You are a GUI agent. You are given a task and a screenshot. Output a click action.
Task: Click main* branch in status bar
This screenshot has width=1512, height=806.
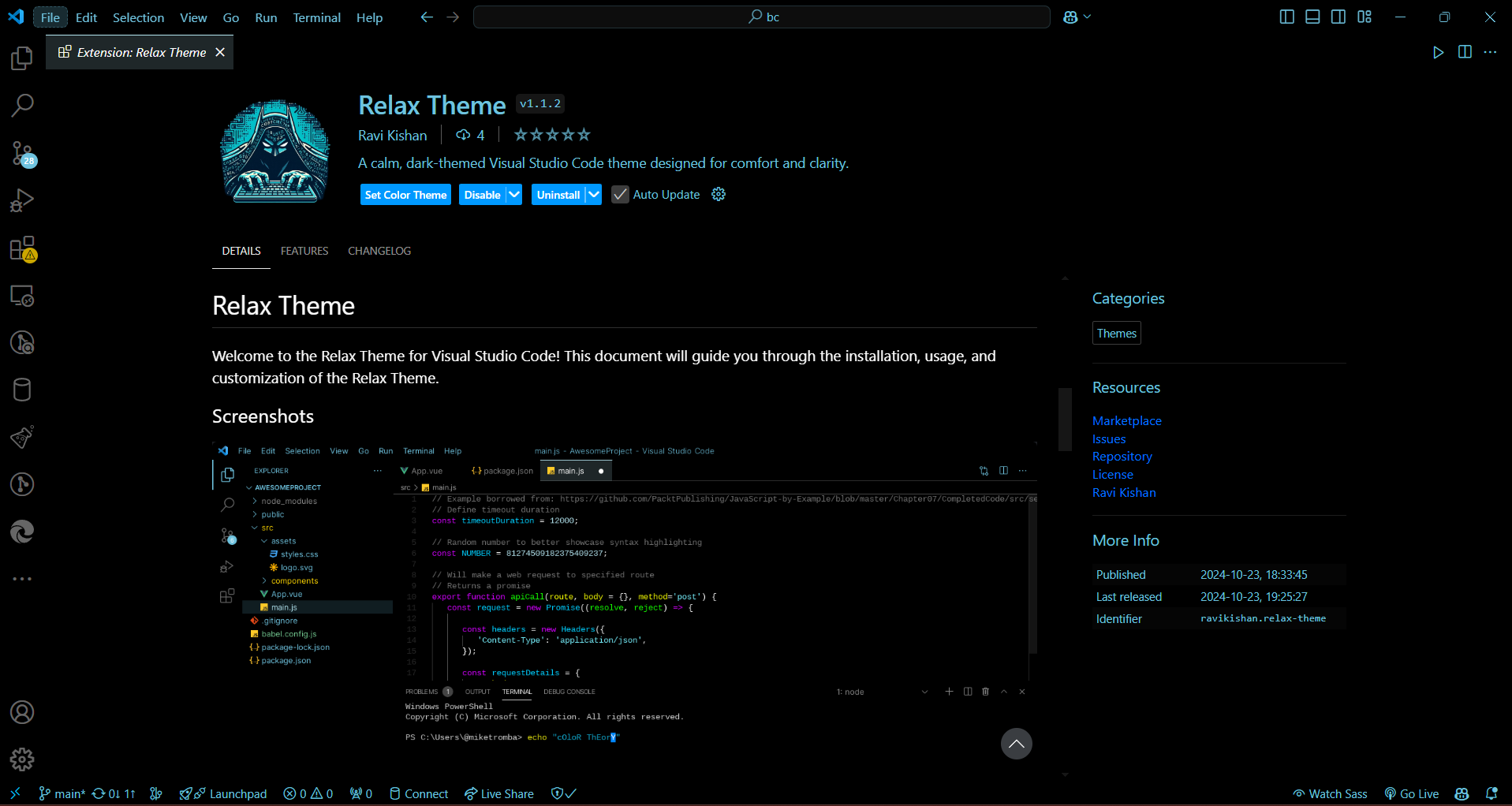coord(62,793)
